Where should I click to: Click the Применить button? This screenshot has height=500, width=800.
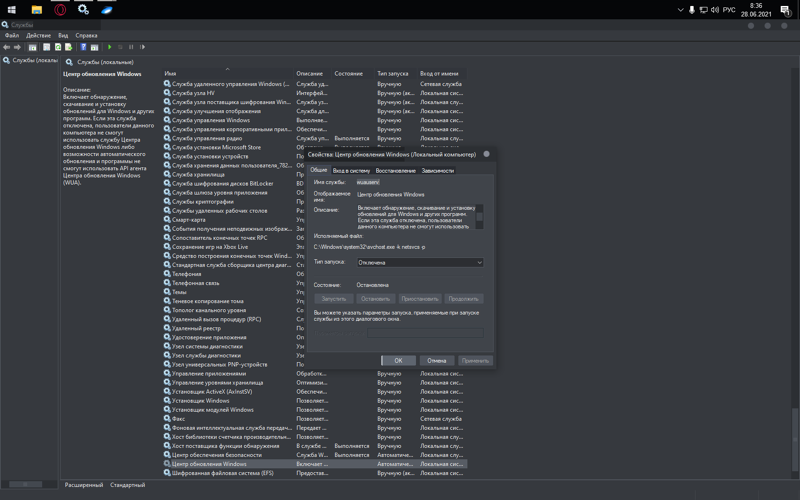pyautogui.click(x=475, y=360)
